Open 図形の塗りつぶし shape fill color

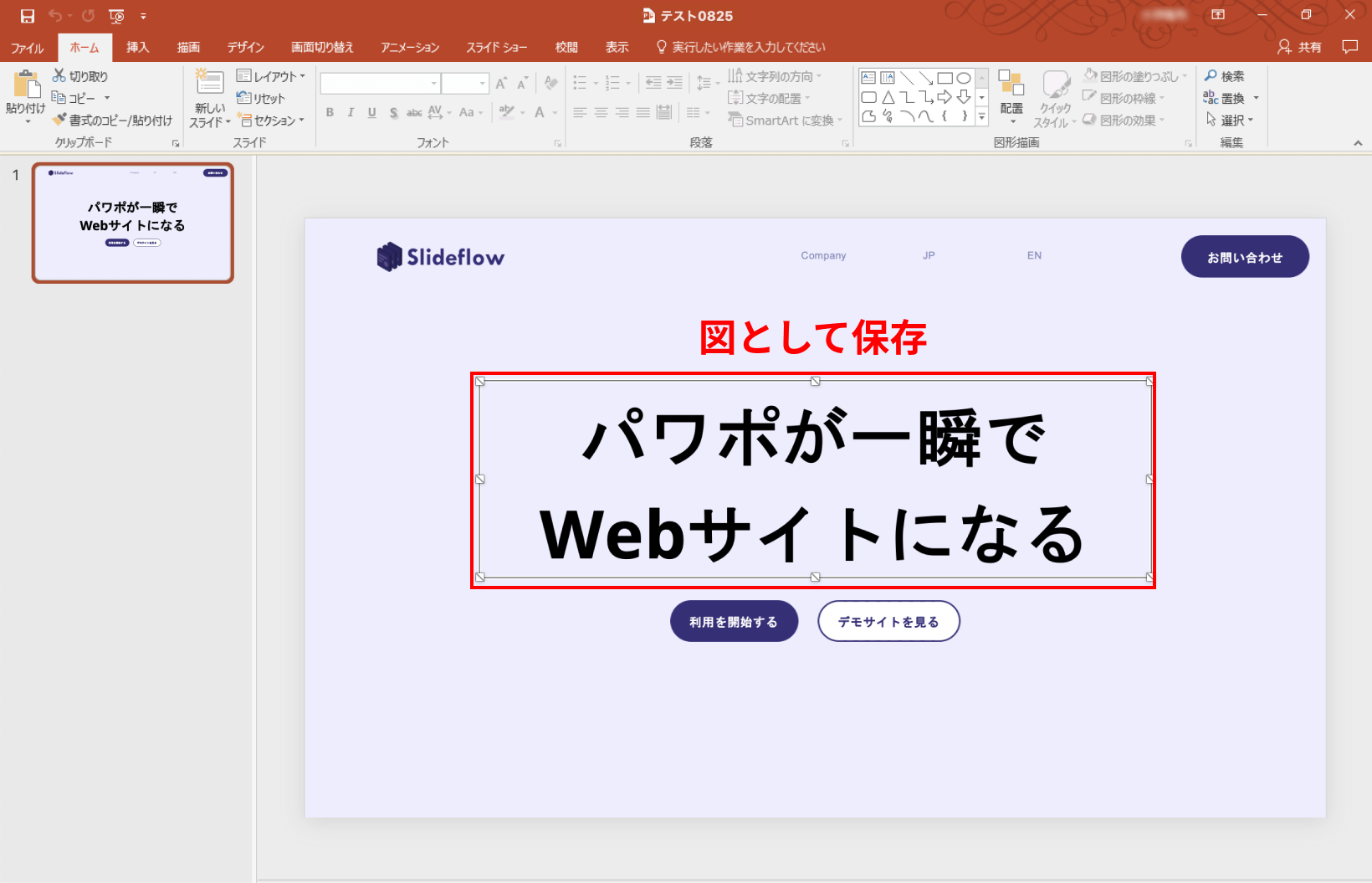pos(1134,76)
